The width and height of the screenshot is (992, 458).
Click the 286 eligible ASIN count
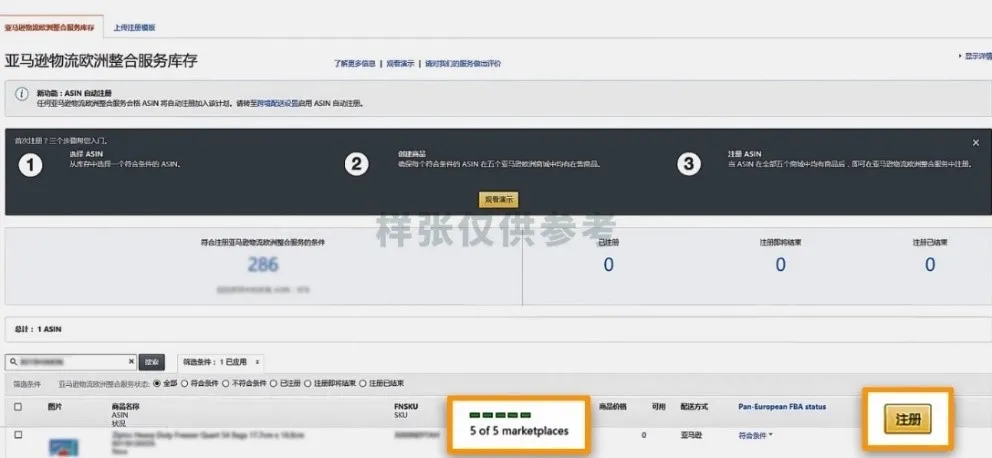pos(263,264)
